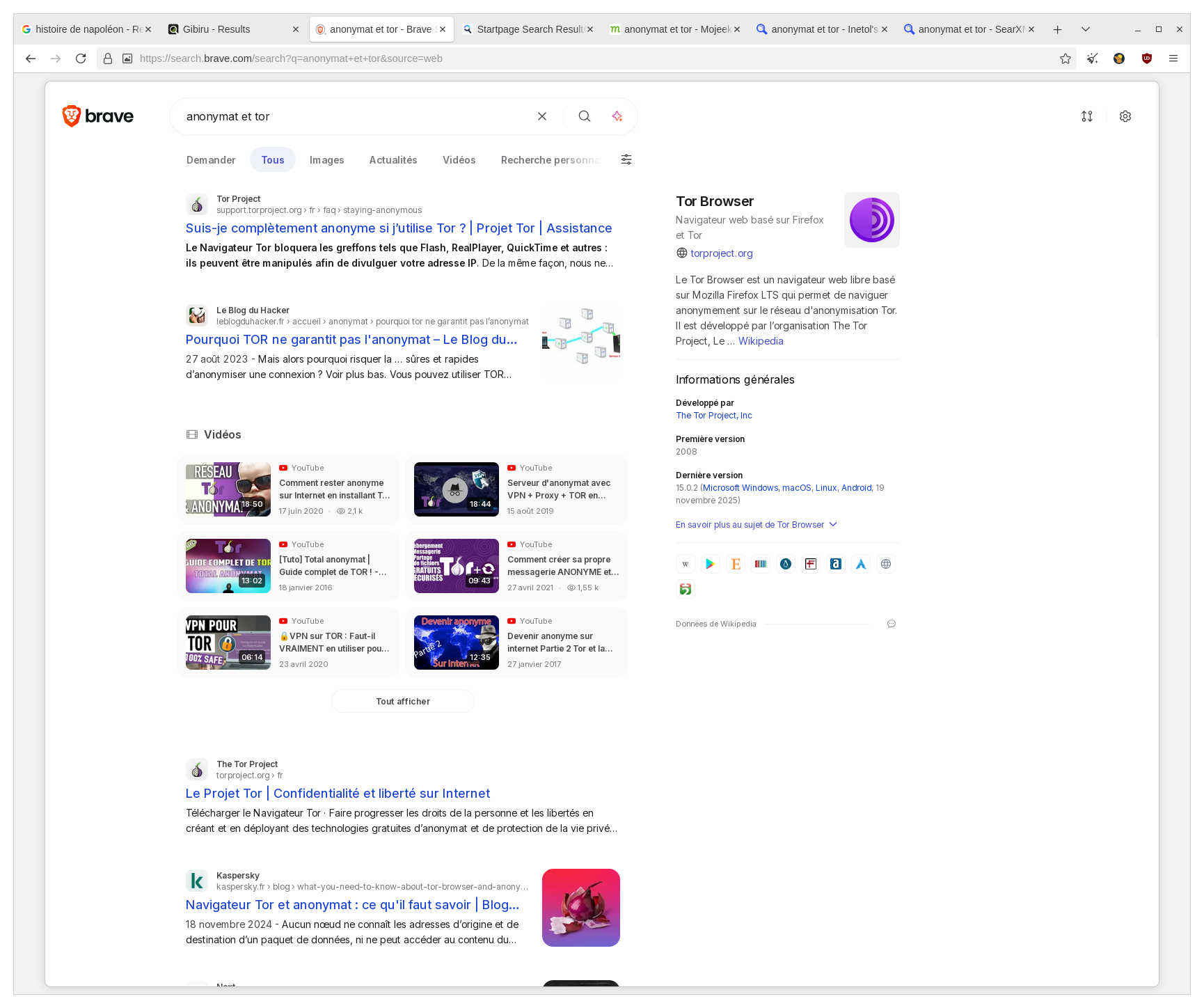Open search filters with the sliders control
The height and width of the screenshot is (1008, 1204).
626,159
